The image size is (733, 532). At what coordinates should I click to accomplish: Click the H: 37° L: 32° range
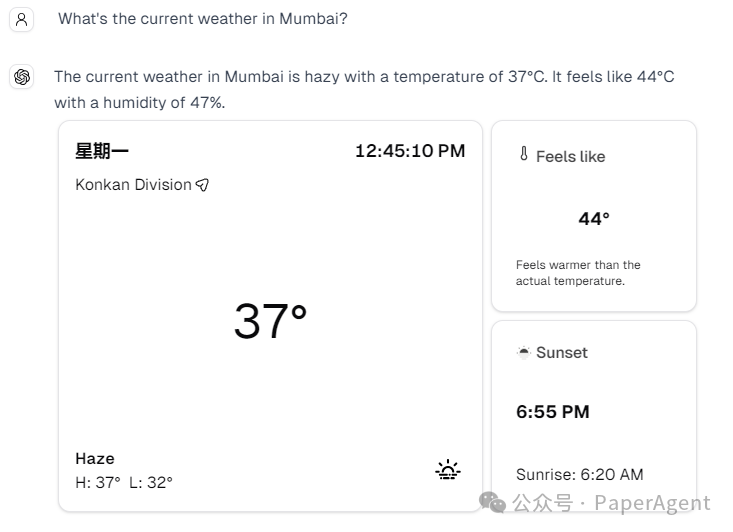(x=124, y=482)
